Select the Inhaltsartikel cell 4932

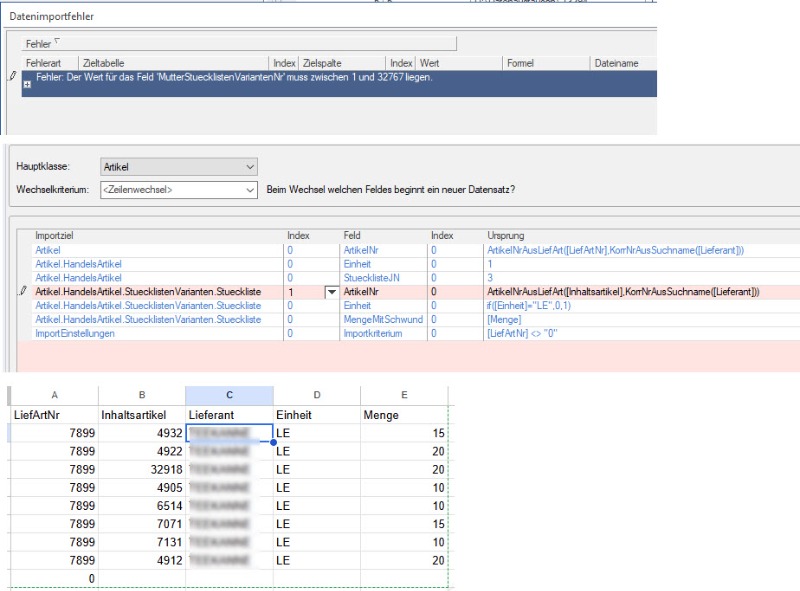pyautogui.click(x=142, y=433)
